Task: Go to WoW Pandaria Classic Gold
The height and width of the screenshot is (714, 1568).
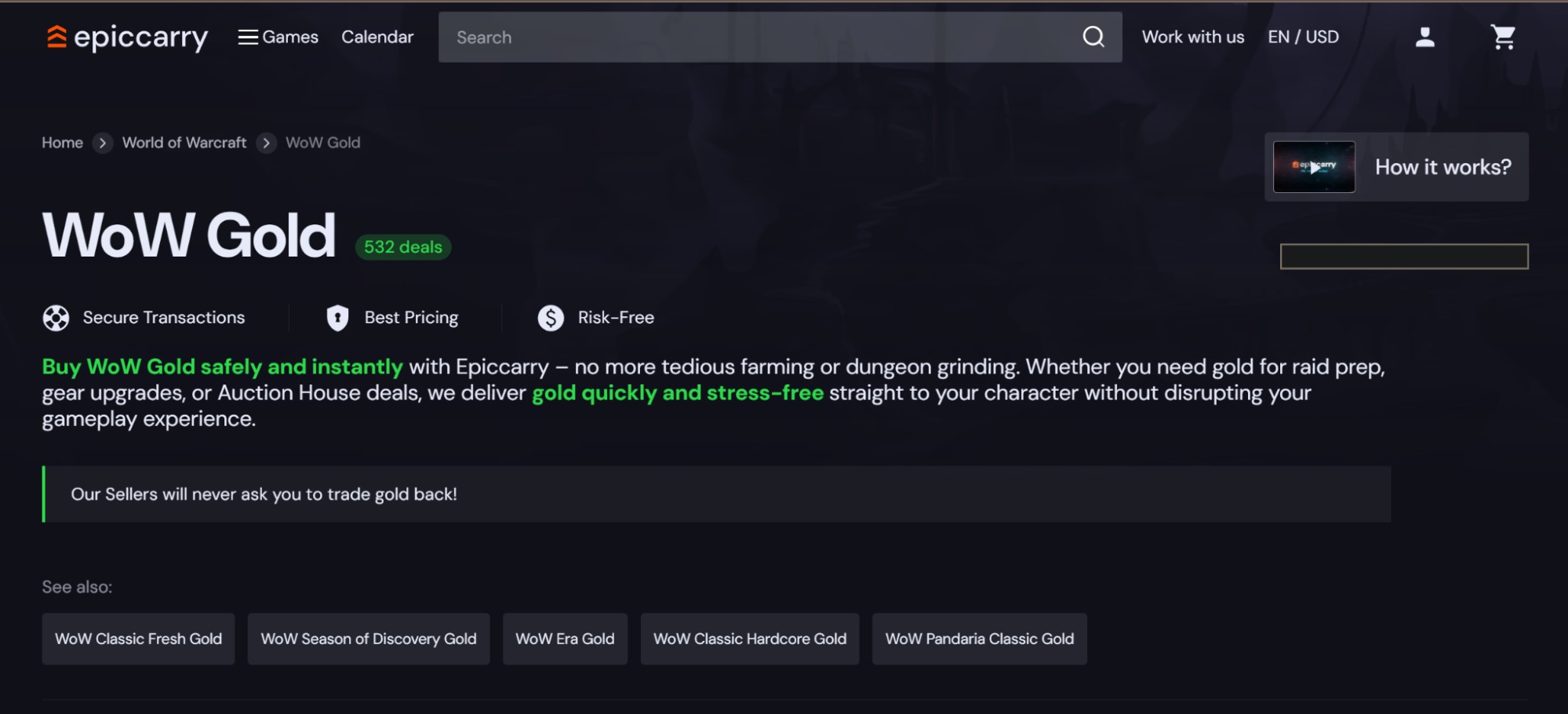Action: coord(979,639)
